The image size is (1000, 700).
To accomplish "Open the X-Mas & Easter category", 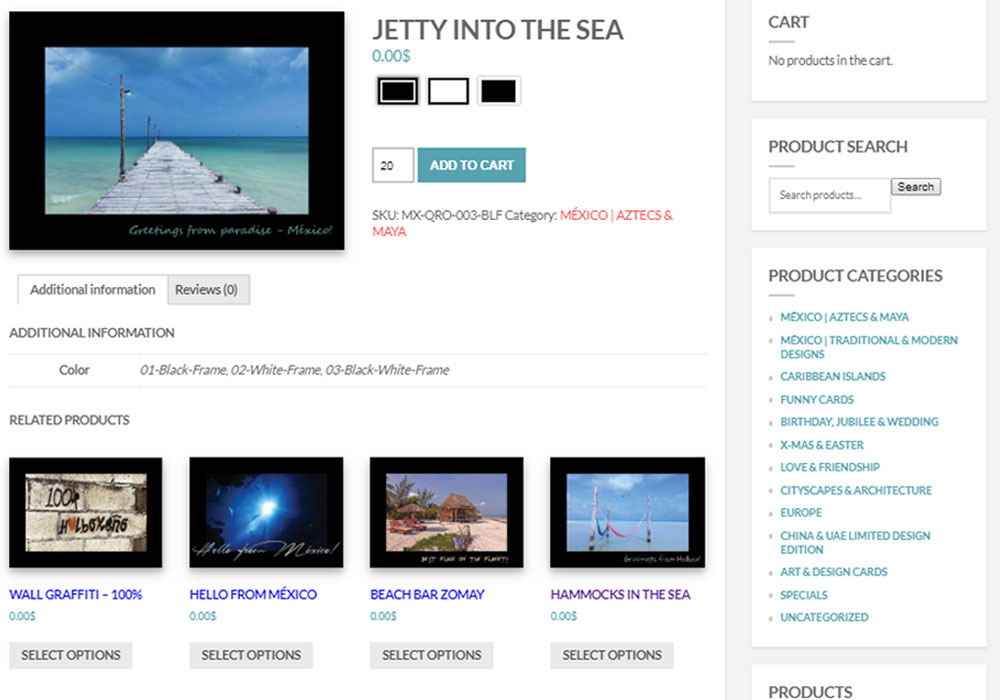I will coord(821,445).
